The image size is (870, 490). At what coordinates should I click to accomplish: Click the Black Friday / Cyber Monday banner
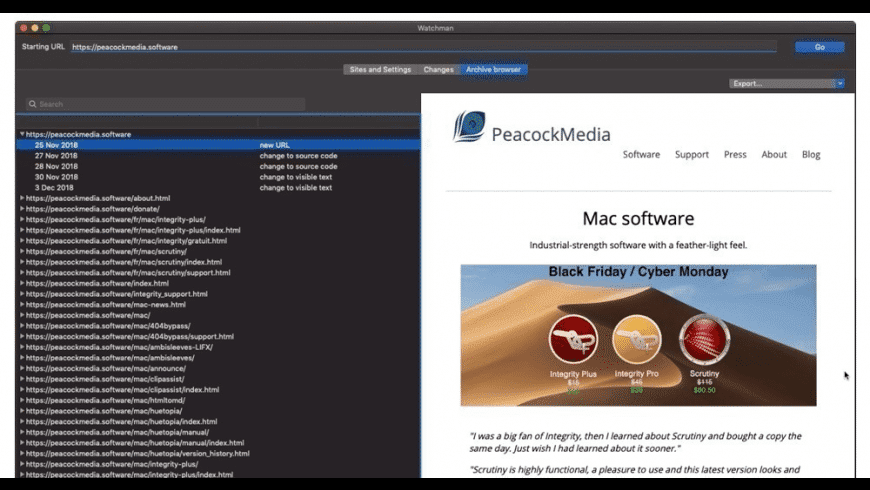638,335
